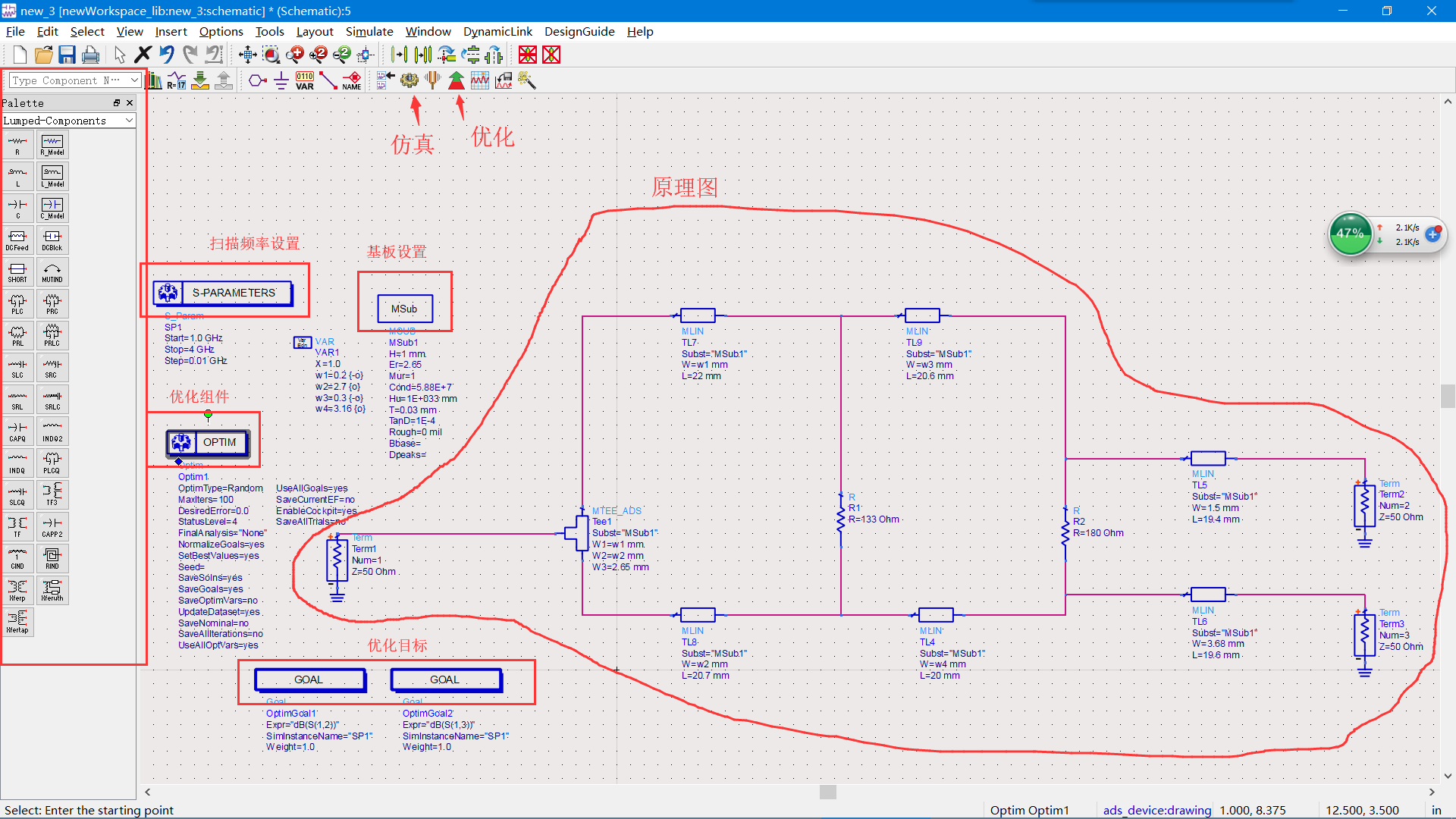Open the Lumped-Components palette dropdown
1456x819 pixels.
point(129,120)
